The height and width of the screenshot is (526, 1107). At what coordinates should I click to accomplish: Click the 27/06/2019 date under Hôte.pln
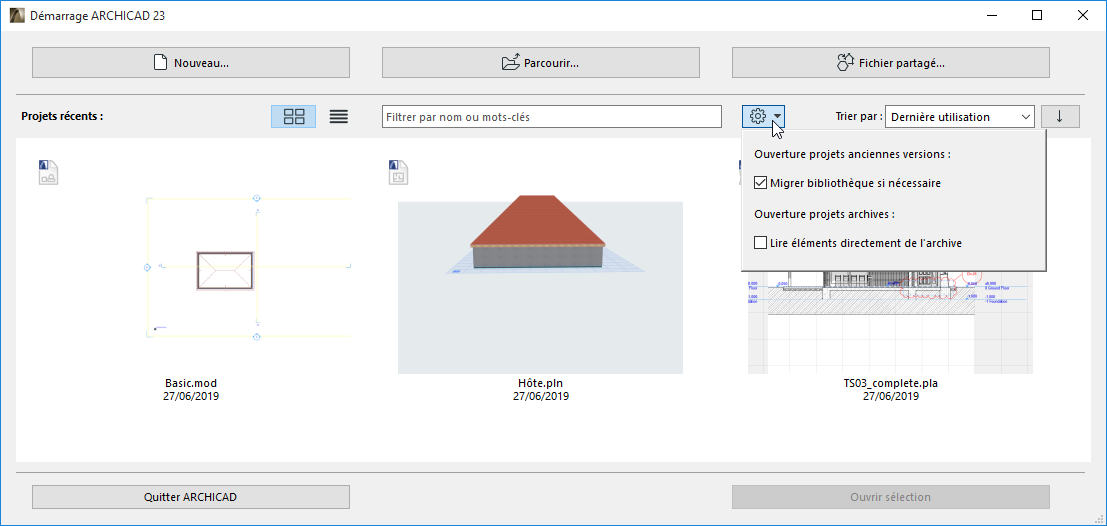(541, 397)
